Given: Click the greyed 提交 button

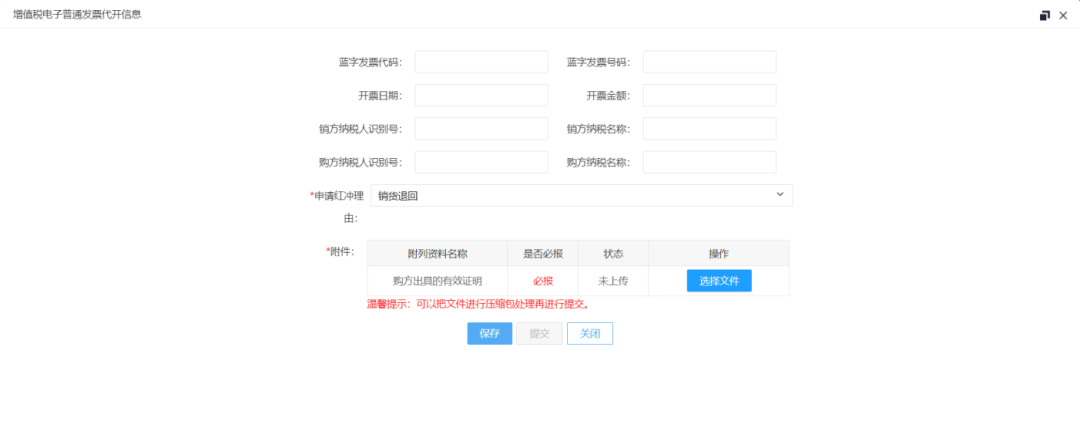Looking at the screenshot, I should click(x=539, y=333).
